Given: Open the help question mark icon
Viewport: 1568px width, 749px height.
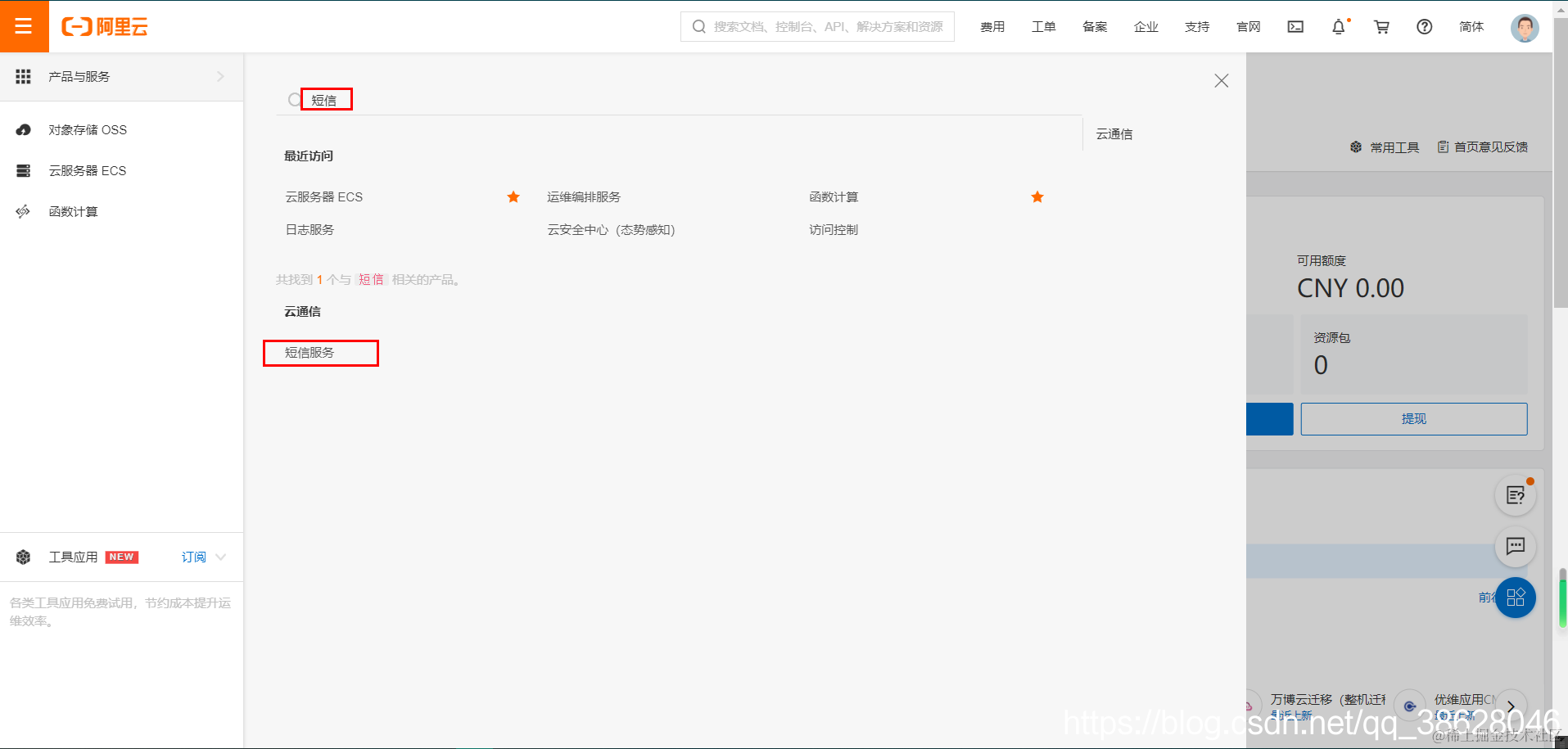Looking at the screenshot, I should coord(1425,26).
